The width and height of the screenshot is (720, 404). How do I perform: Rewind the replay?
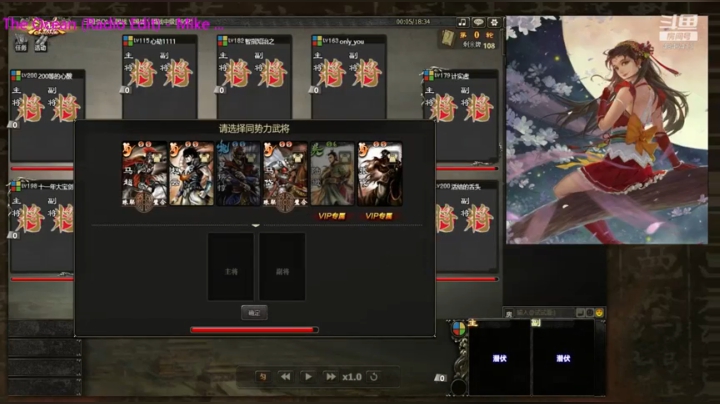point(285,377)
